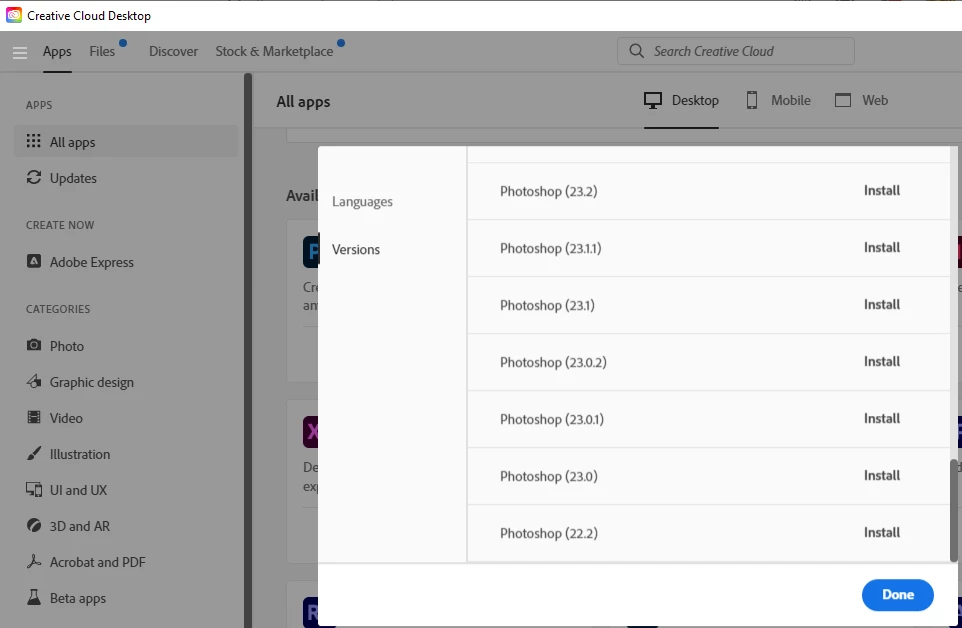Click the search magnifier icon

636,51
